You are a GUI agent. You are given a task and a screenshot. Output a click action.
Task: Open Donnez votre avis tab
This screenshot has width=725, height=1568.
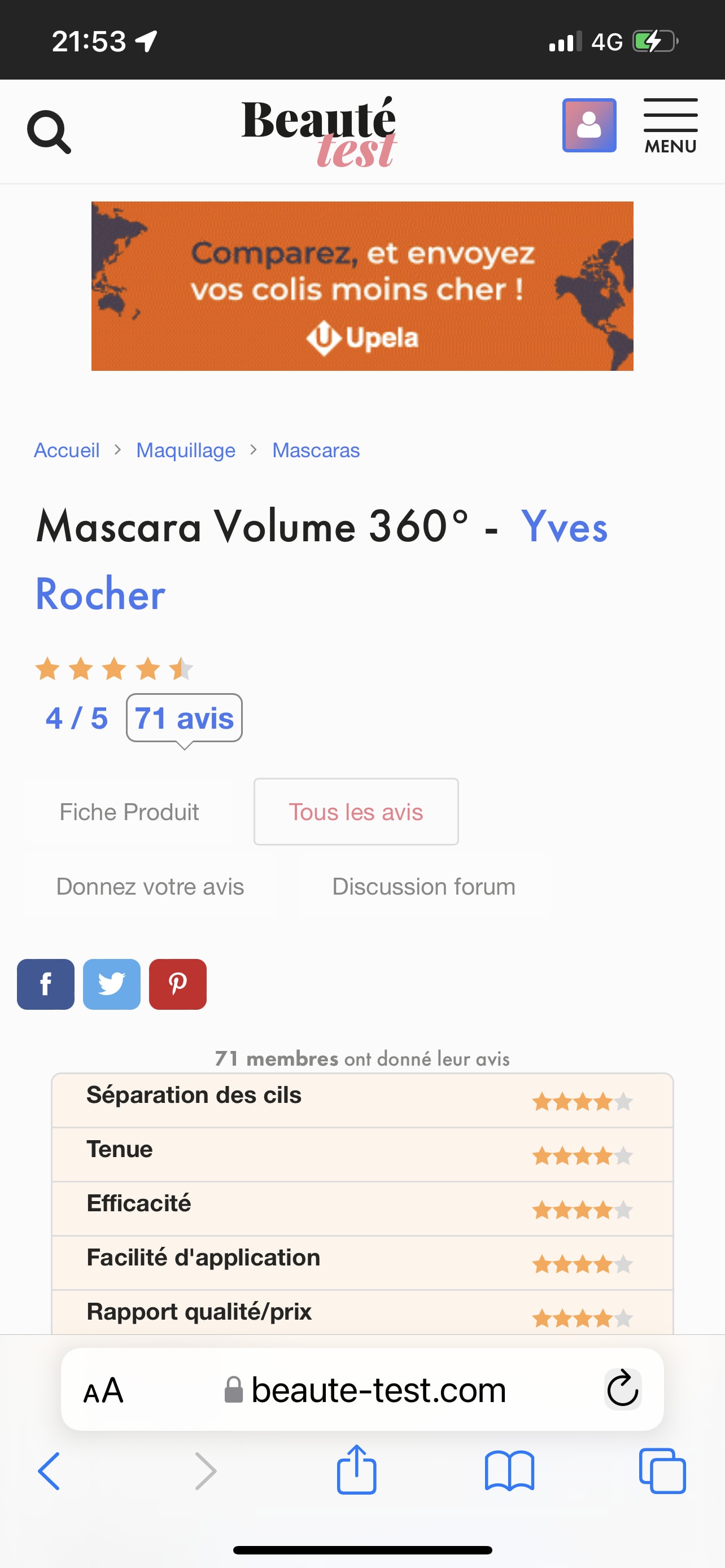(150, 886)
